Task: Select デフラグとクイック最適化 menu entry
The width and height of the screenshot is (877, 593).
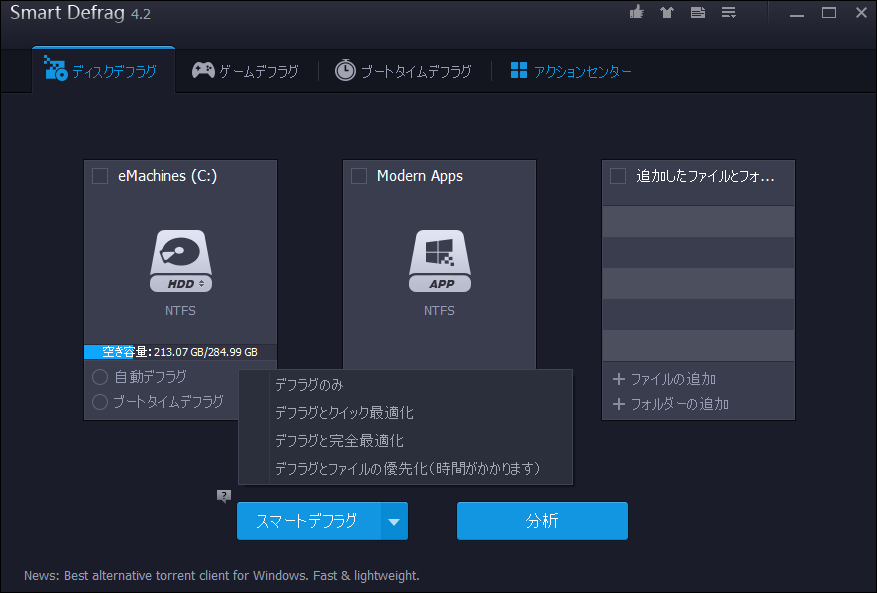Action: tap(406, 413)
